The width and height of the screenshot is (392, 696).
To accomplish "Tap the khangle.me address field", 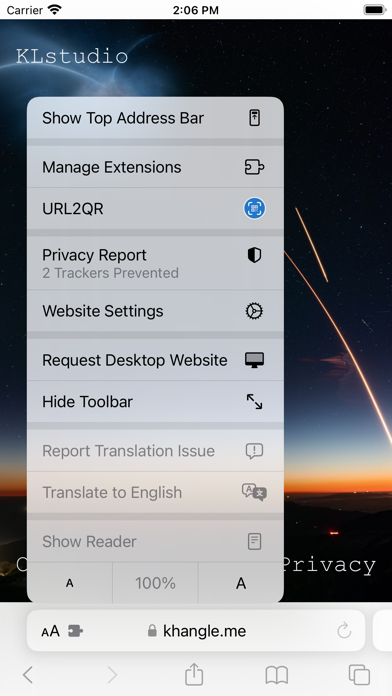I will pos(196,631).
